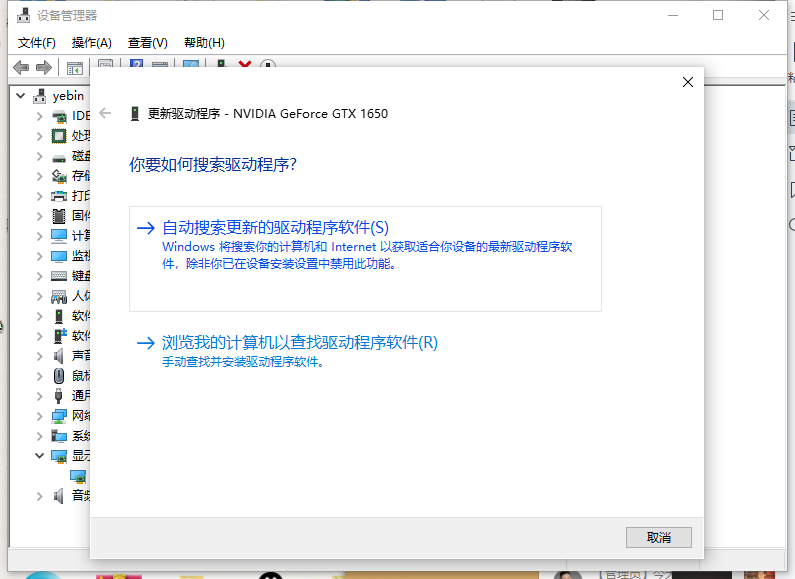Select the yebin tree label

68,96
